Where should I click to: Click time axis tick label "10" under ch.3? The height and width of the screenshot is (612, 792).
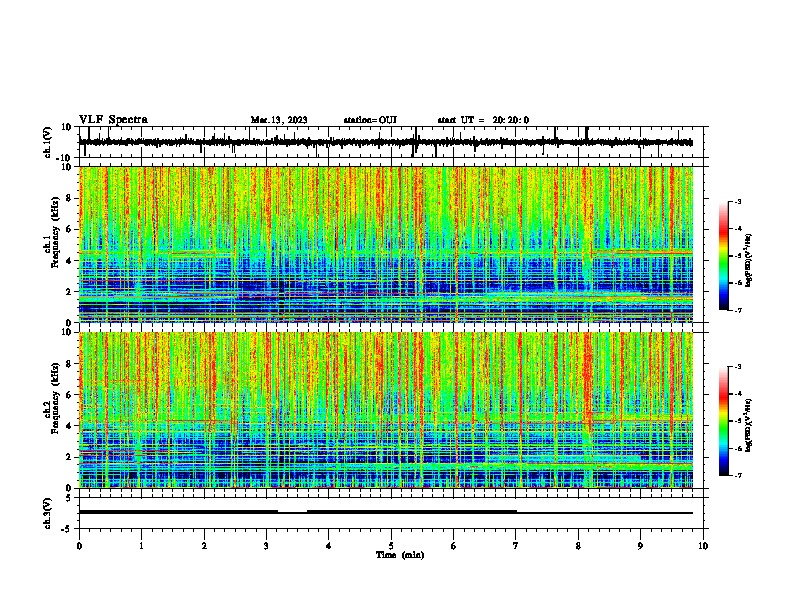(x=703, y=546)
